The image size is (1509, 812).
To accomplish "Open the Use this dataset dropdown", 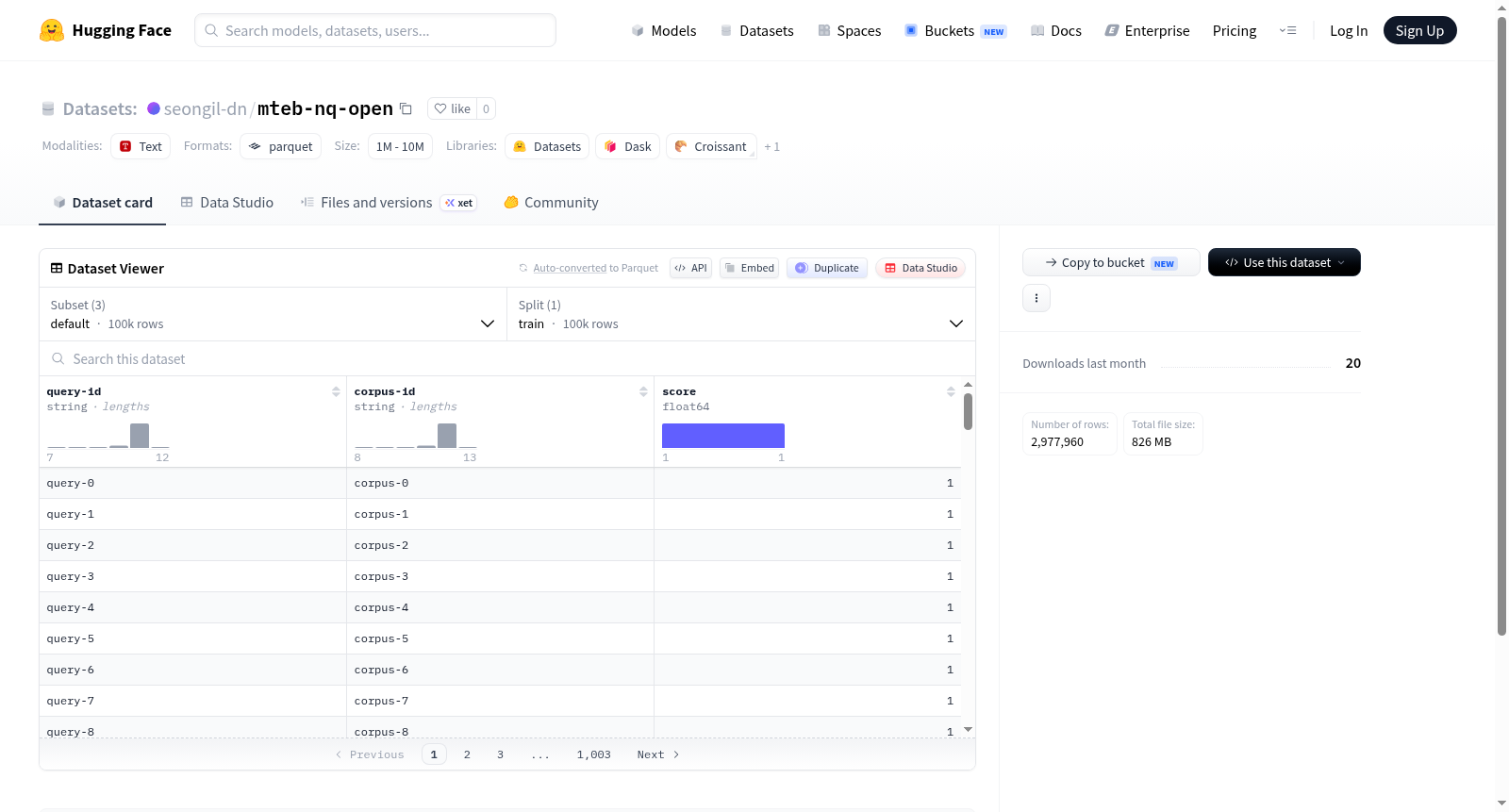I will [x=1285, y=262].
